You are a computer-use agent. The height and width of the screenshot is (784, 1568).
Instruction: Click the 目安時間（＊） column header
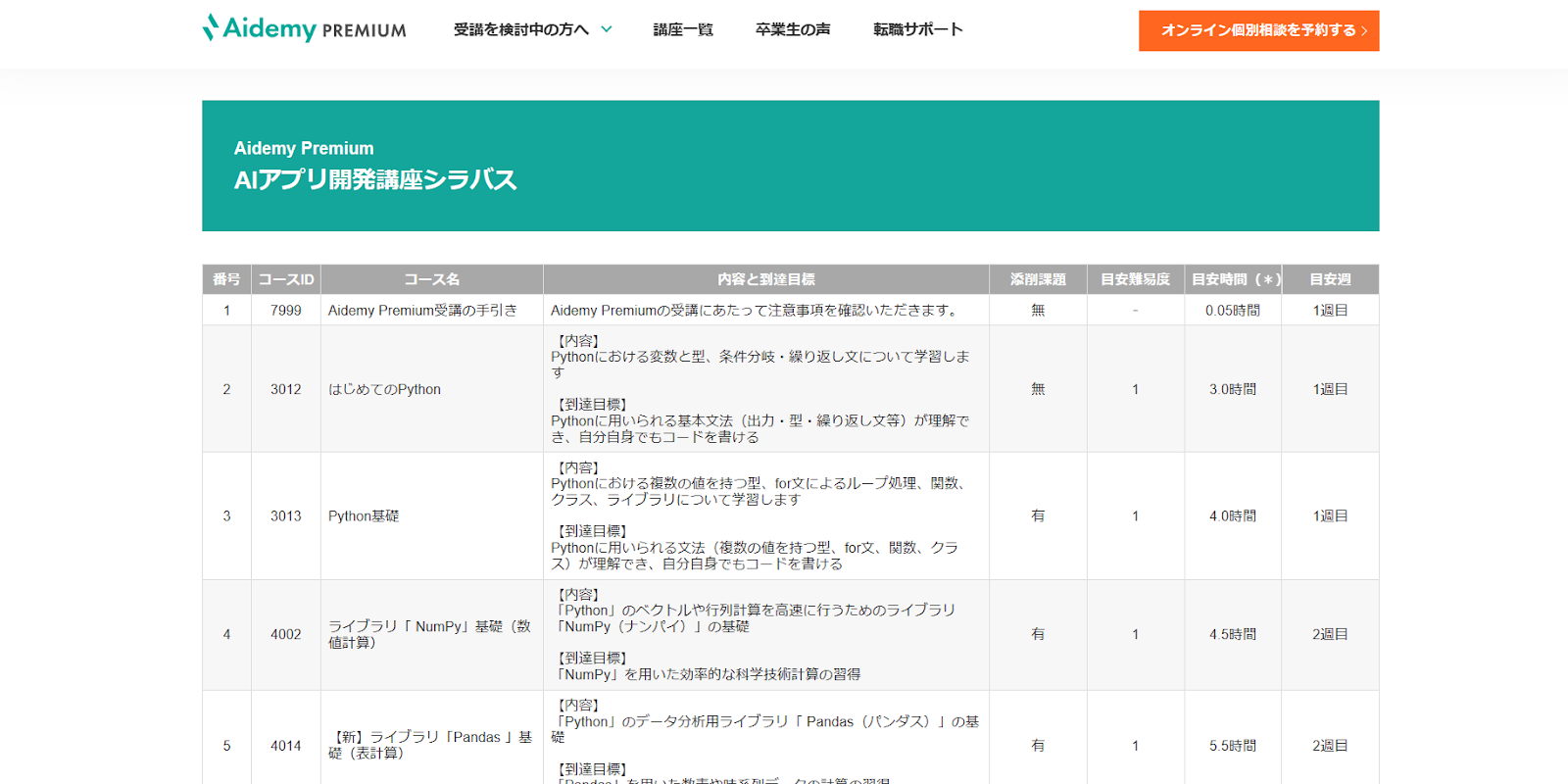(x=1233, y=279)
